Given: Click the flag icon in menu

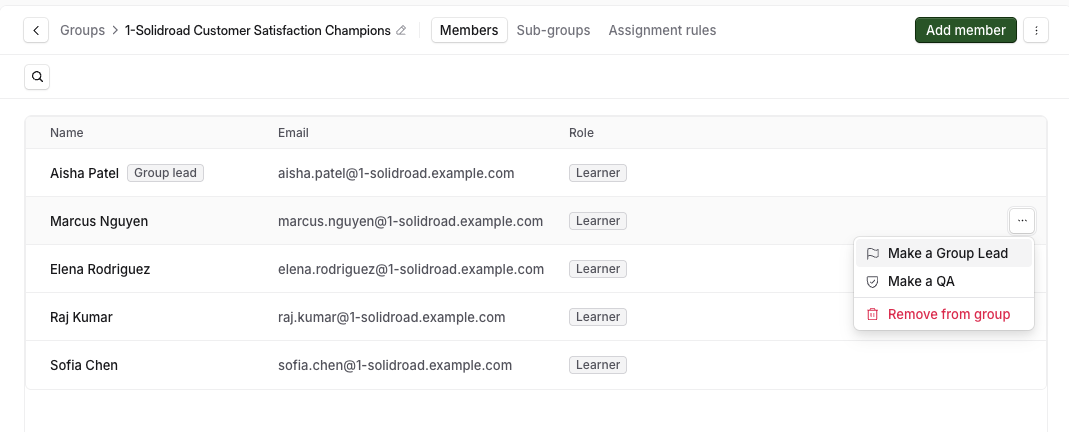Looking at the screenshot, I should coord(872,253).
